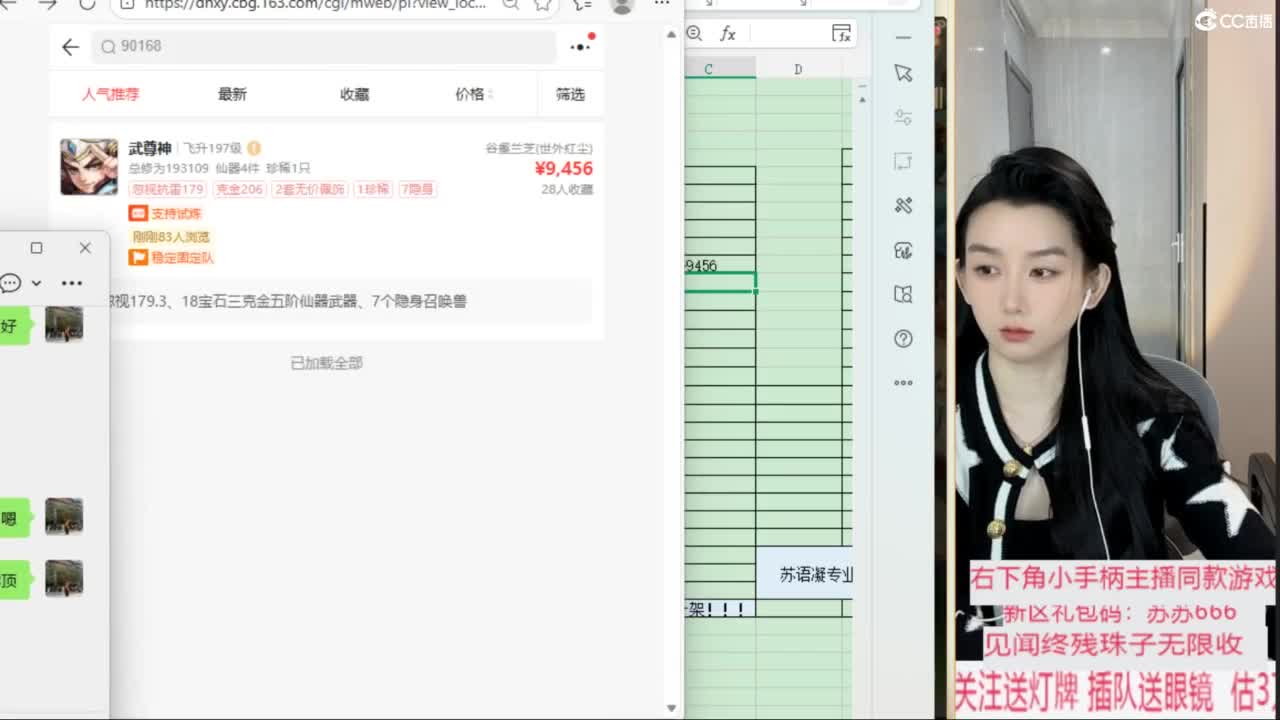Image resolution: width=1280 pixels, height=720 pixels.
Task: Click the 苏语凝专业 cell in spreadsheet
Action: click(804, 574)
